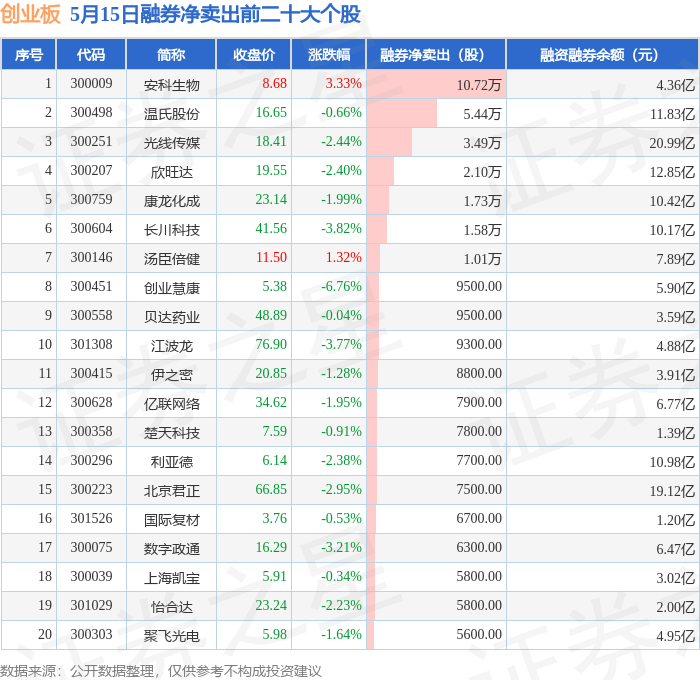The width and height of the screenshot is (700, 680).
Task: Click margin balance 1.39亿
Action: point(675,433)
